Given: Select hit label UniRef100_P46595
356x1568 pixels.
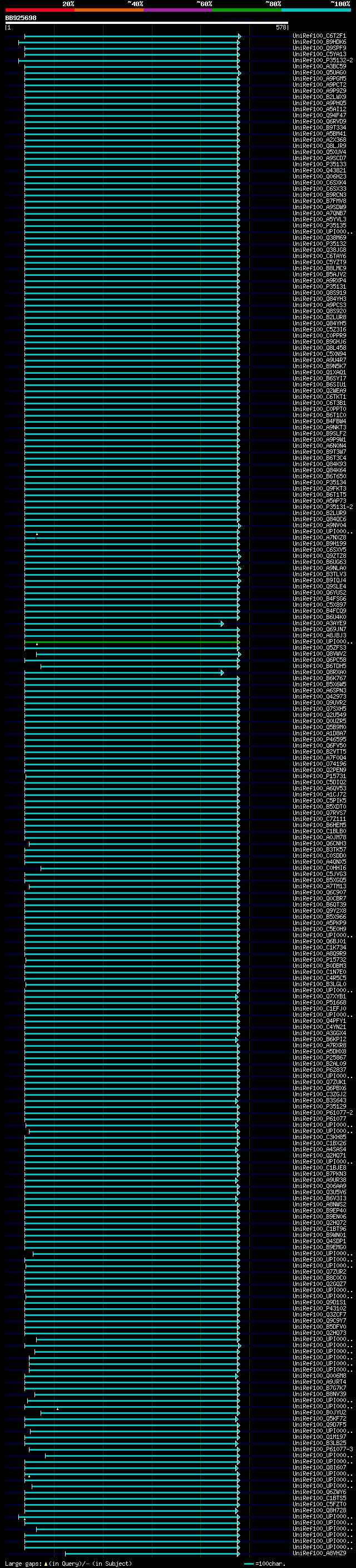Looking at the screenshot, I should point(319,740).
